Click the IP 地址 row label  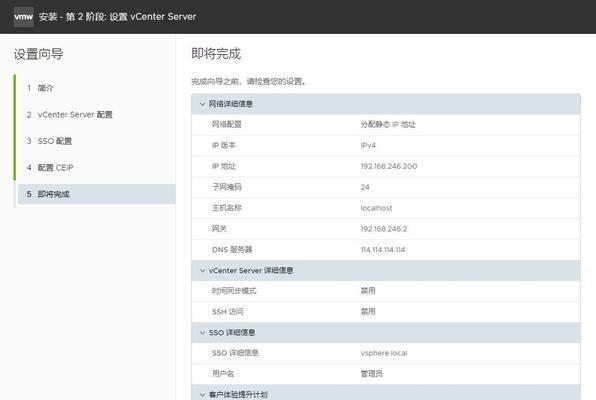coord(224,166)
